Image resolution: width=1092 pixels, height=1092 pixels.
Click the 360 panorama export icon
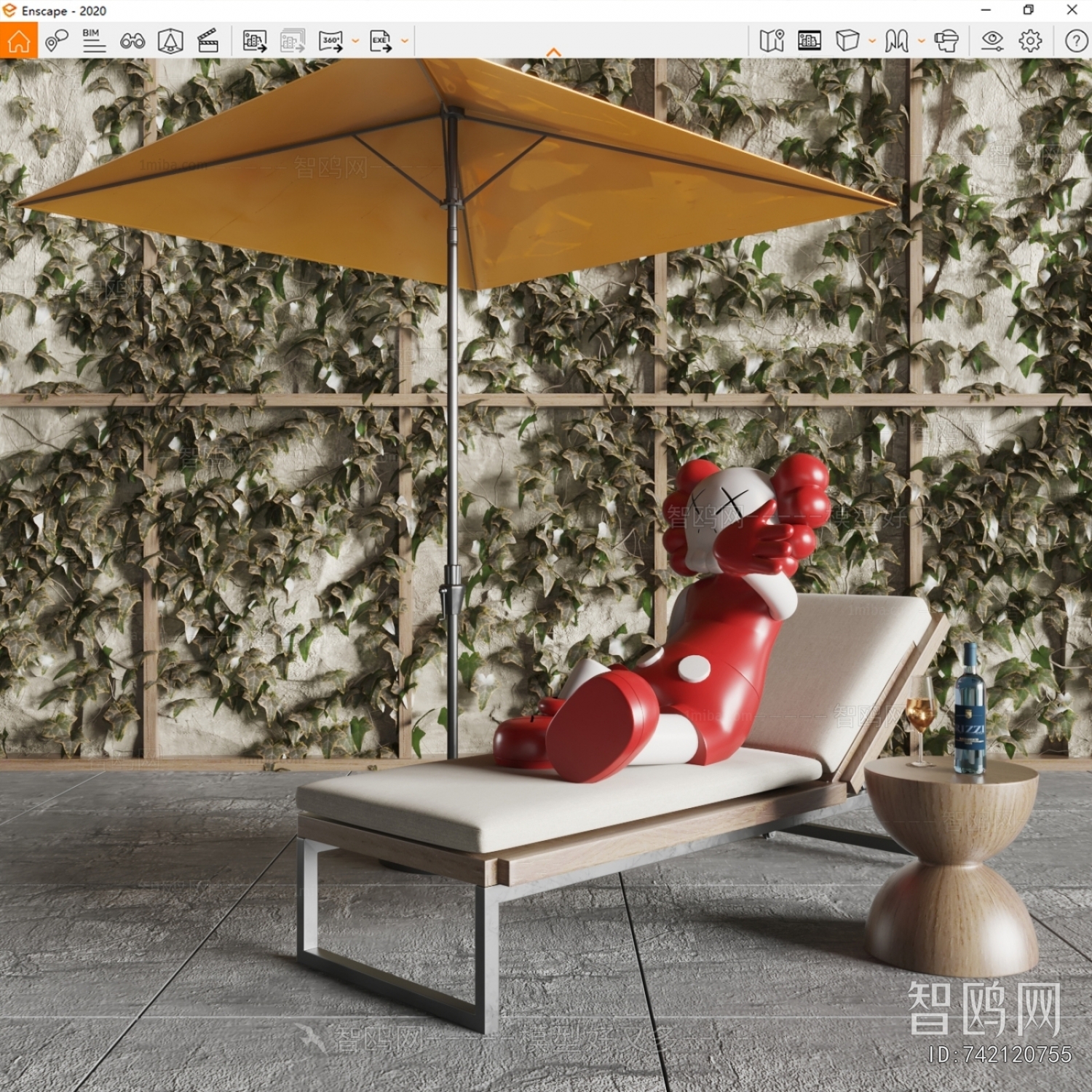331,41
